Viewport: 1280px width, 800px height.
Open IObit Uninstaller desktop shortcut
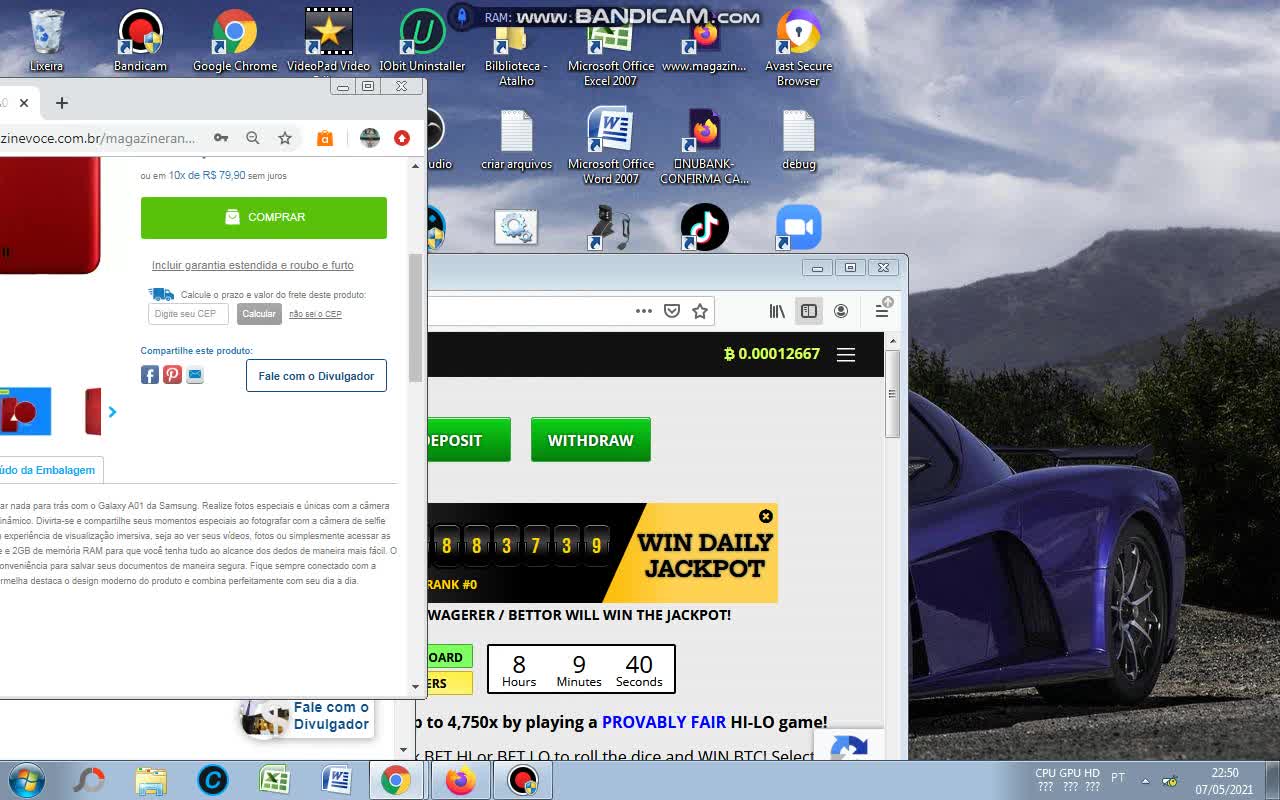(422, 40)
